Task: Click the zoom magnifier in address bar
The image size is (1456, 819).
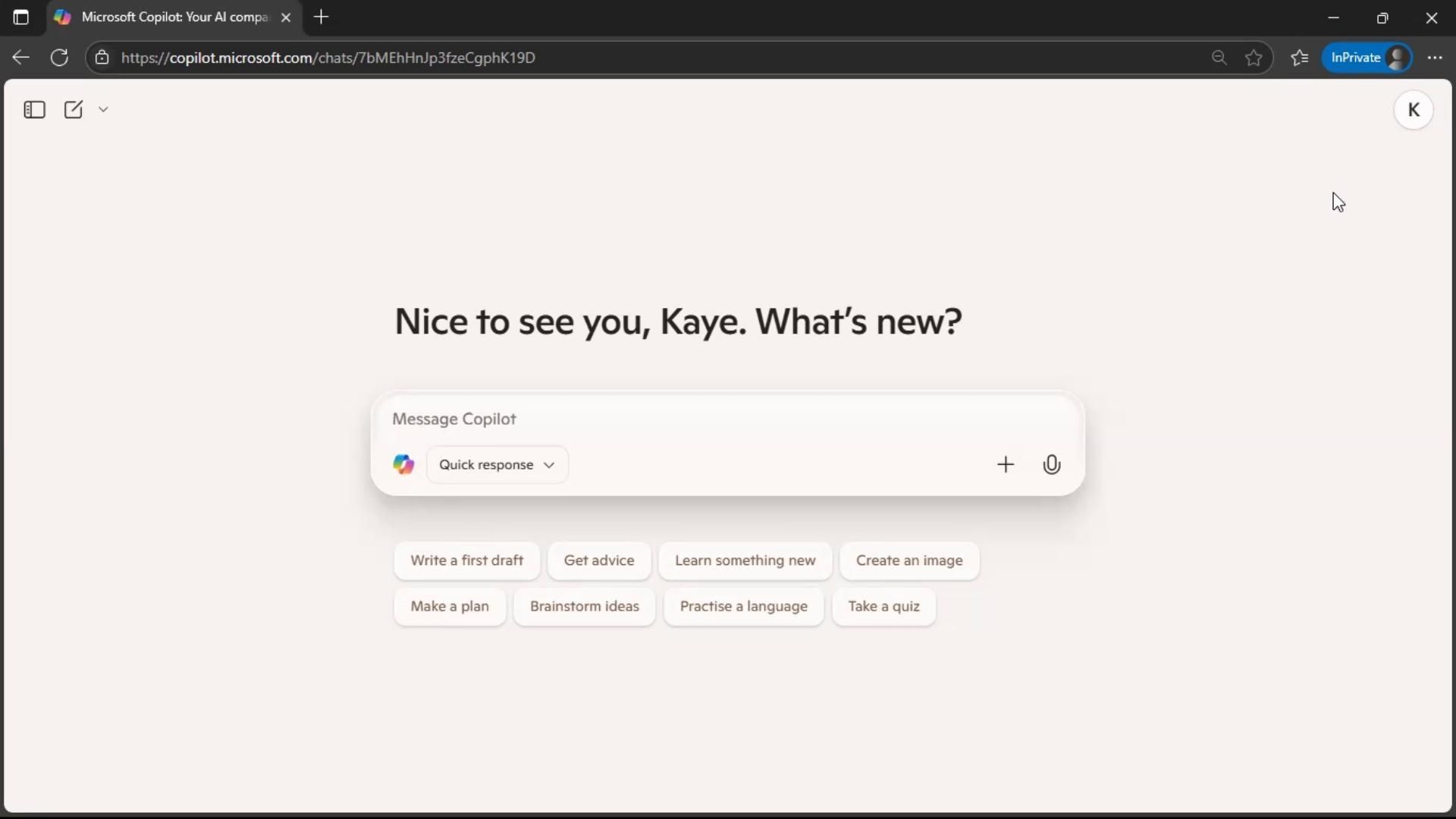Action: 1219,58
